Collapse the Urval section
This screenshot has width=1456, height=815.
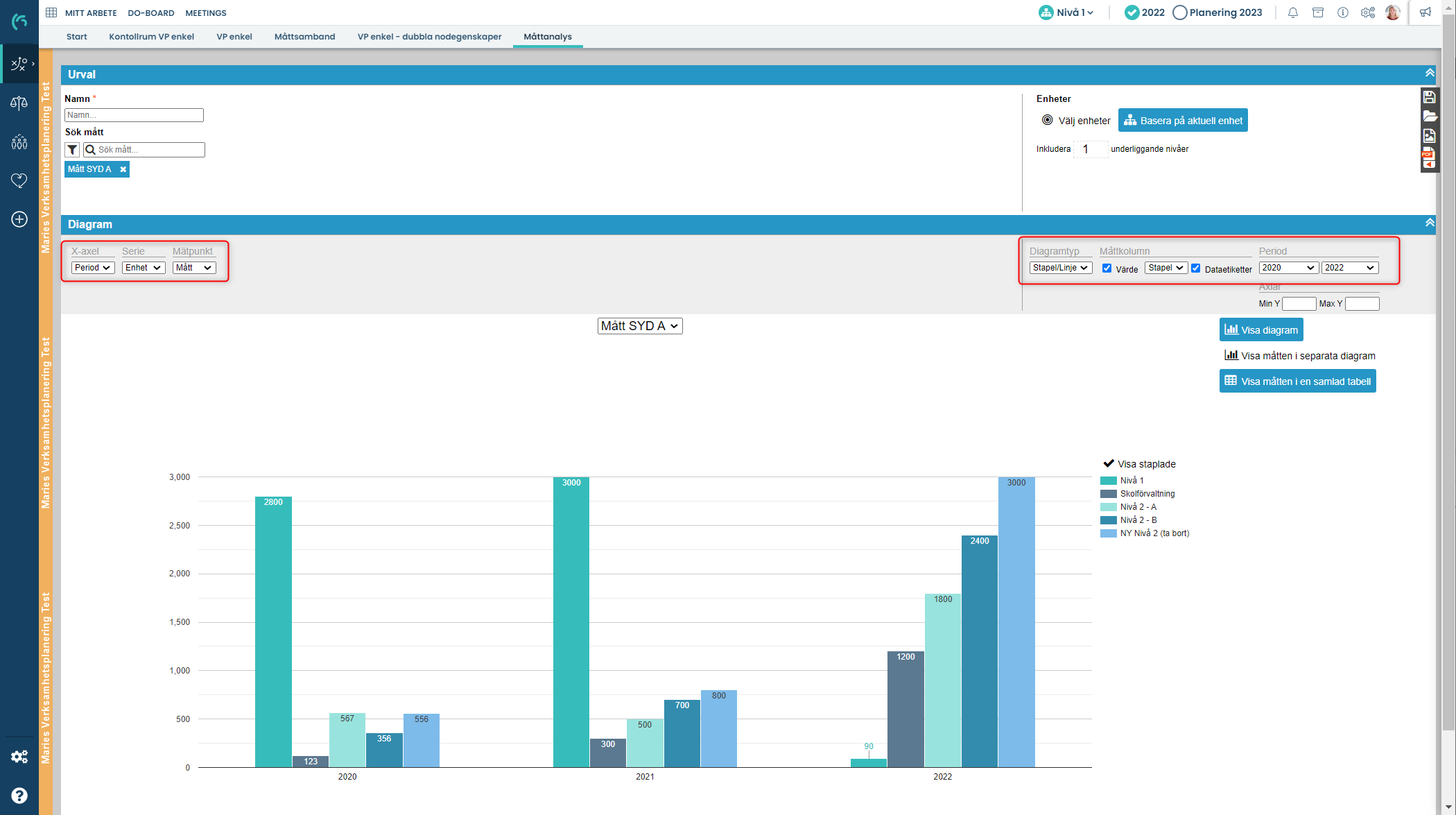click(1429, 73)
